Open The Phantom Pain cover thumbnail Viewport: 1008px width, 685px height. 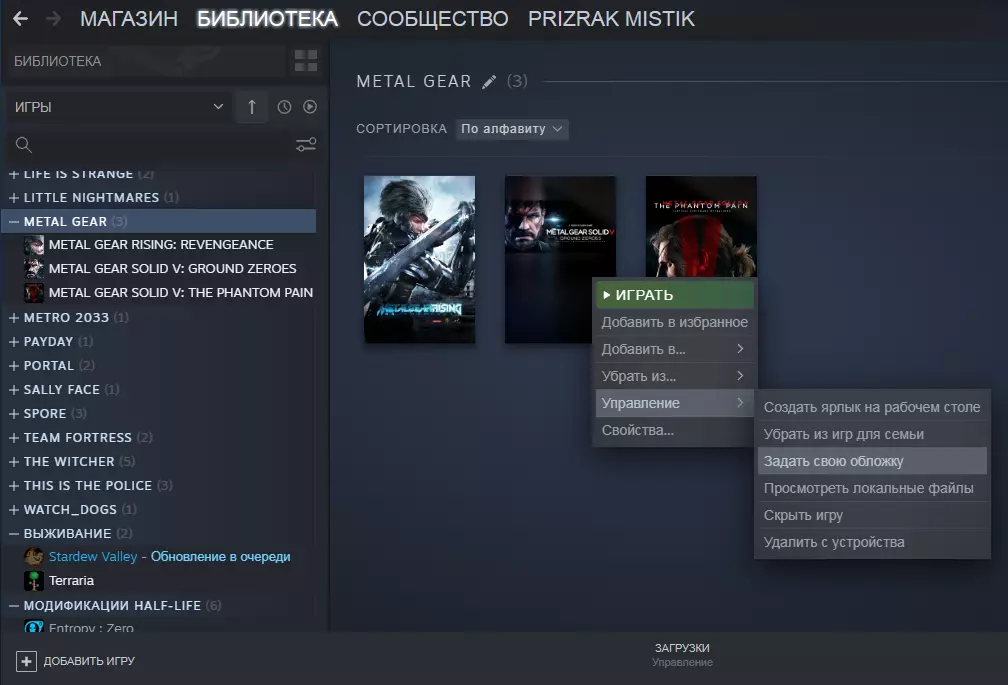[701, 226]
